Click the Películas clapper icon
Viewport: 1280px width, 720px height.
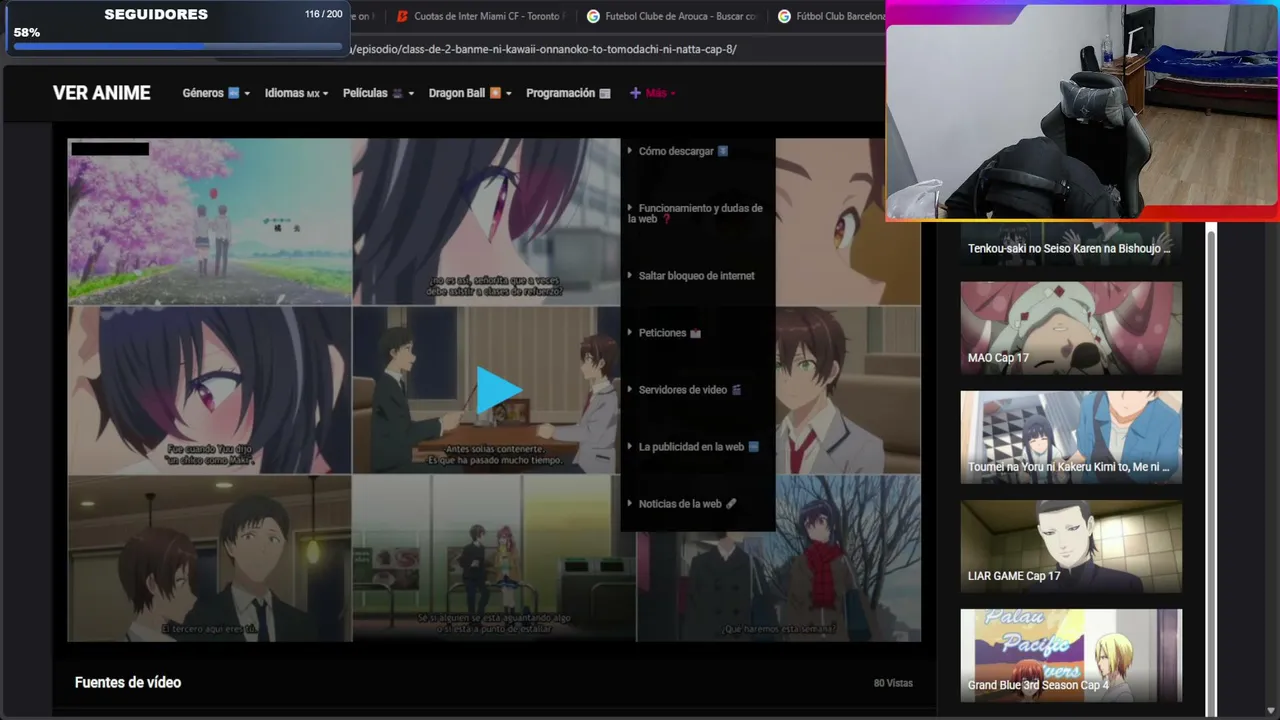coord(398,93)
